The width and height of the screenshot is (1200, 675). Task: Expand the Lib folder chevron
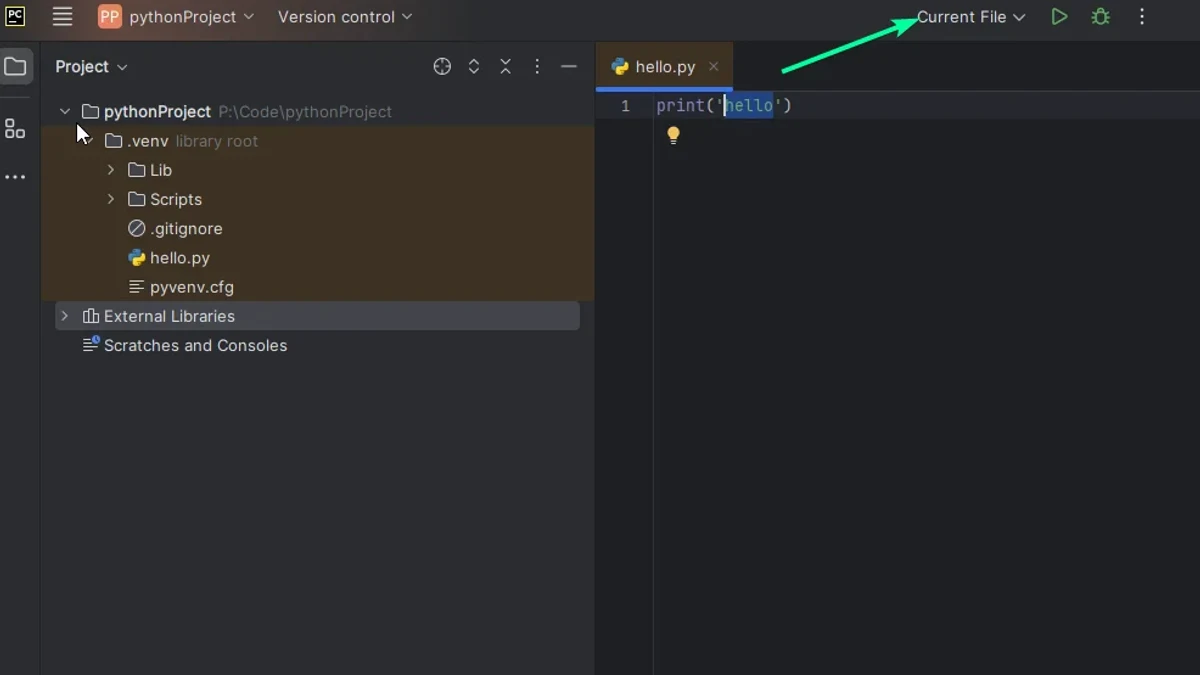click(x=111, y=170)
